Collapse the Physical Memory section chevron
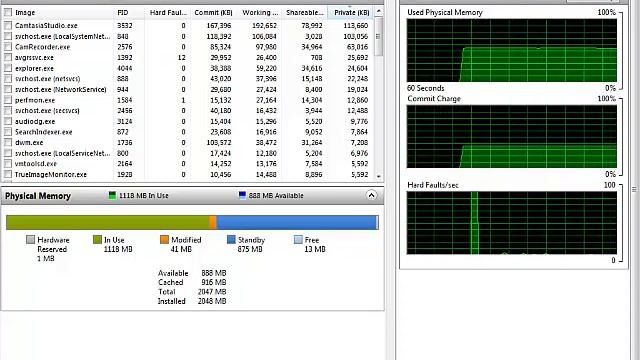640x360 pixels. pyautogui.click(x=371, y=195)
